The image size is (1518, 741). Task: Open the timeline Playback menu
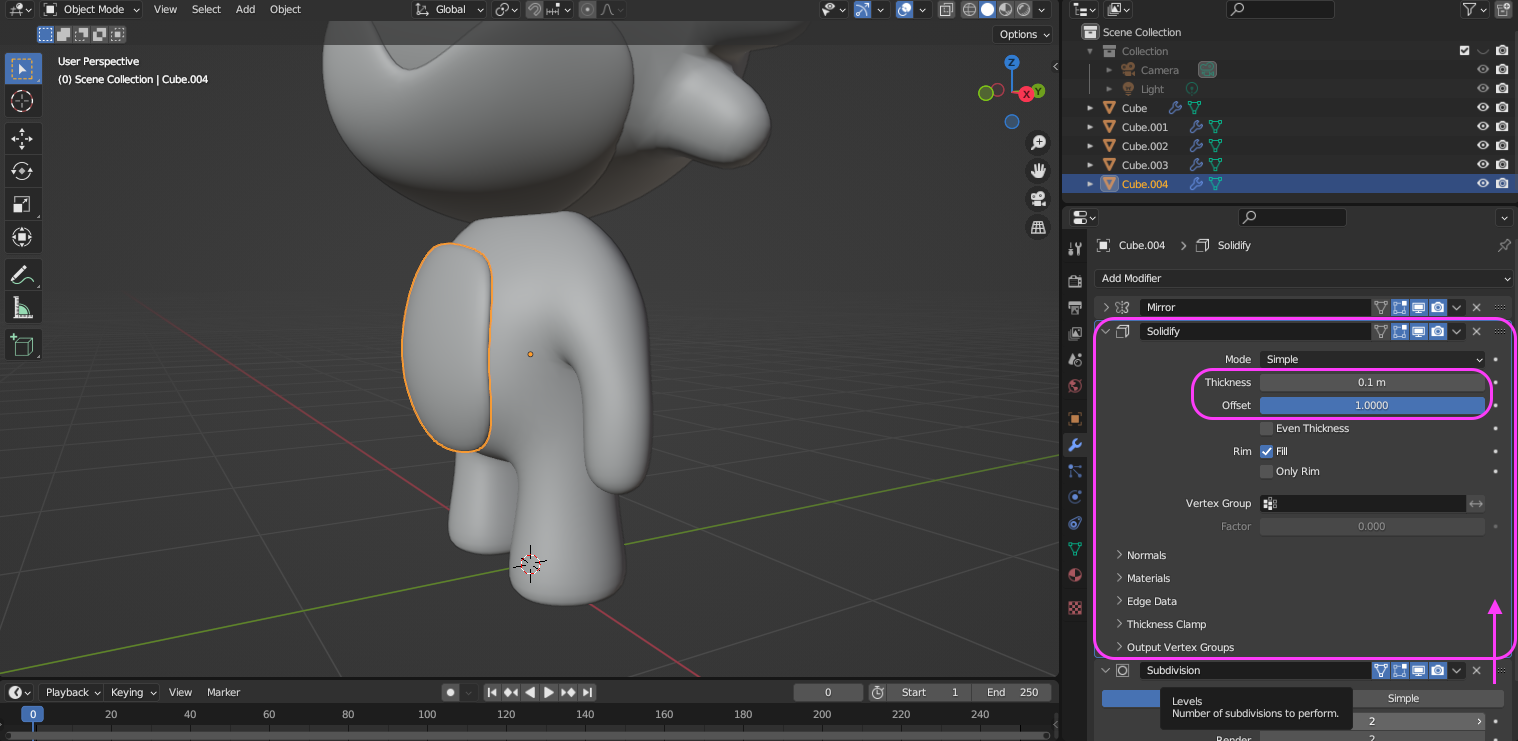[72, 692]
